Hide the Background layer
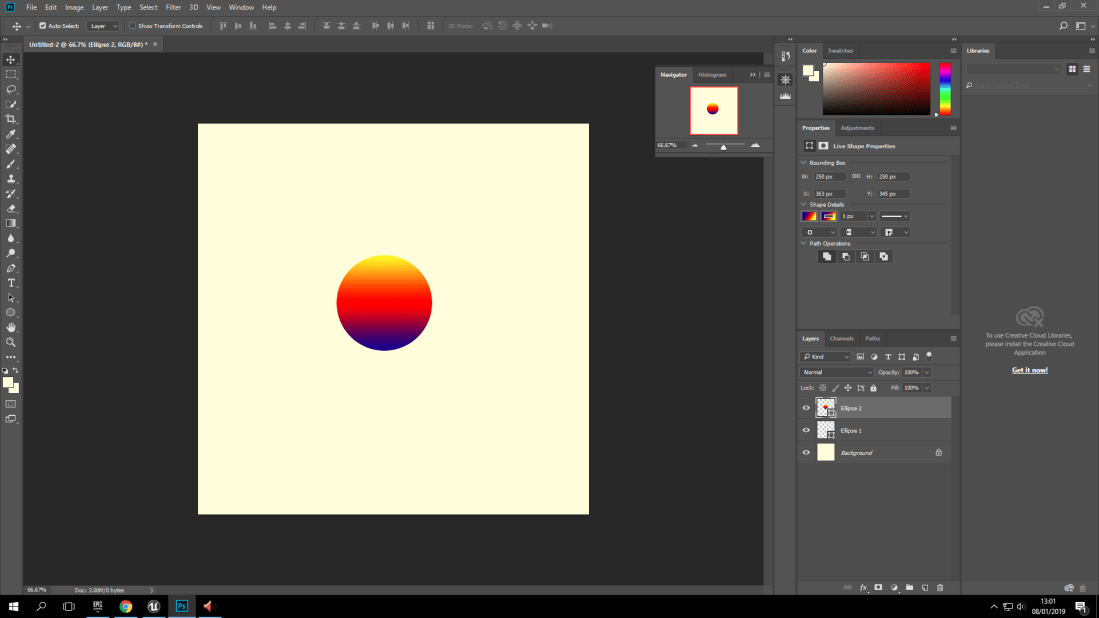 click(806, 452)
